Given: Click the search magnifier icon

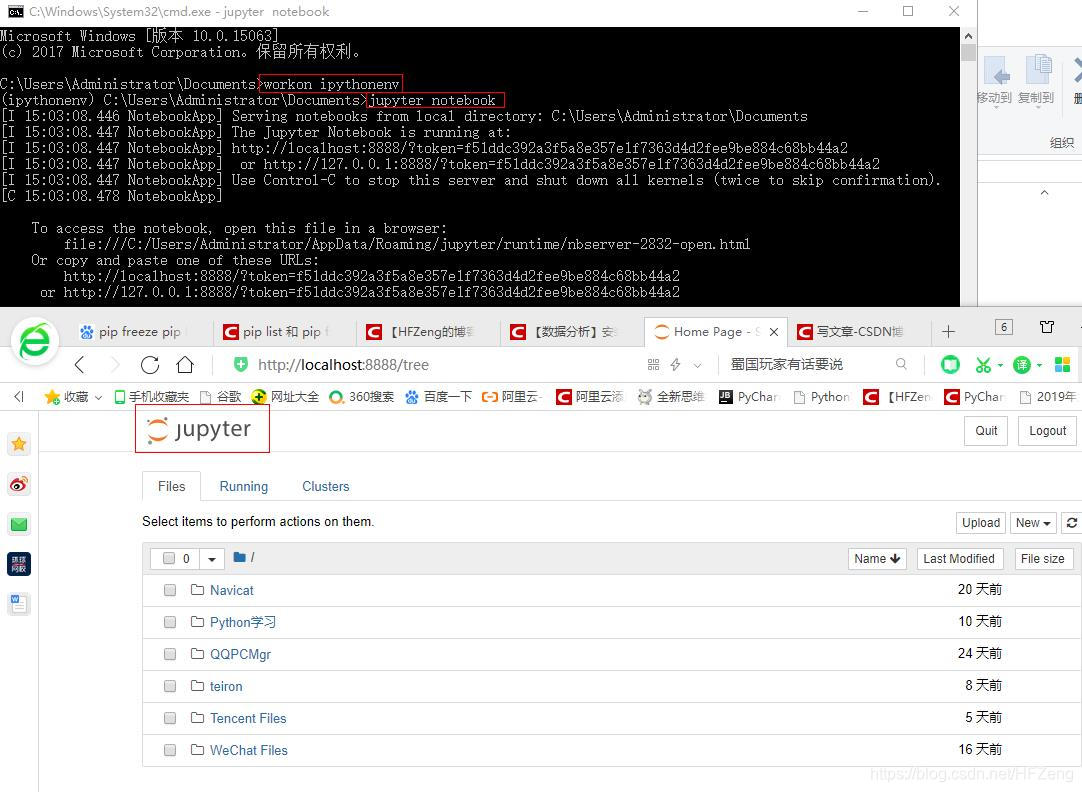Looking at the screenshot, I should [x=901, y=364].
